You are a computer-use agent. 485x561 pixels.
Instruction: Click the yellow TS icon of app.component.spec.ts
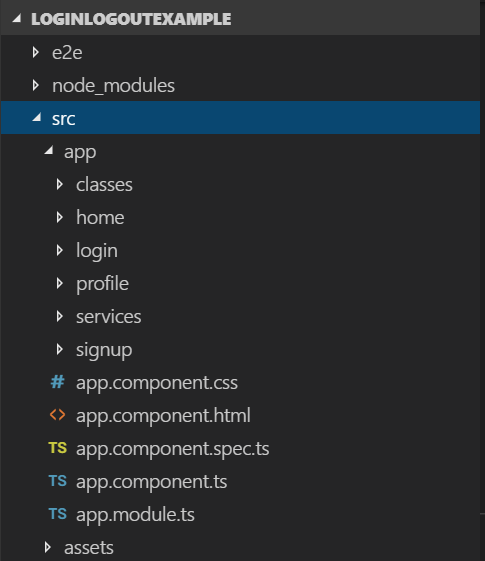click(58, 448)
